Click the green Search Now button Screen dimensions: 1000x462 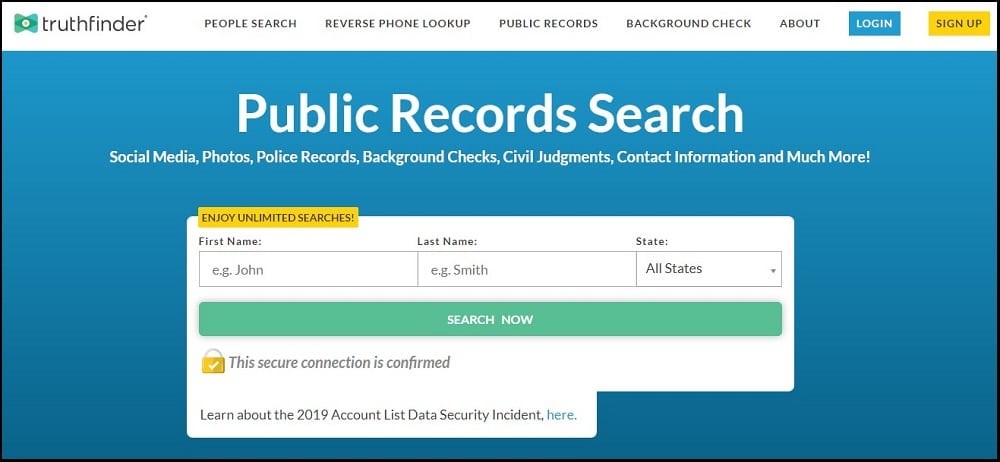pyautogui.click(x=490, y=319)
